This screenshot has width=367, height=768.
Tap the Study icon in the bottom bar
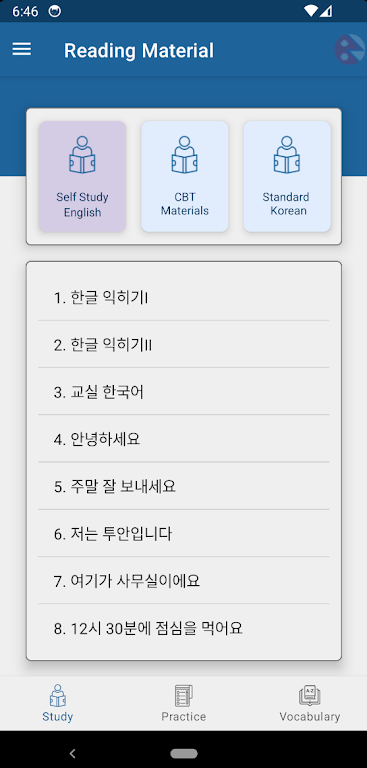click(x=58, y=696)
